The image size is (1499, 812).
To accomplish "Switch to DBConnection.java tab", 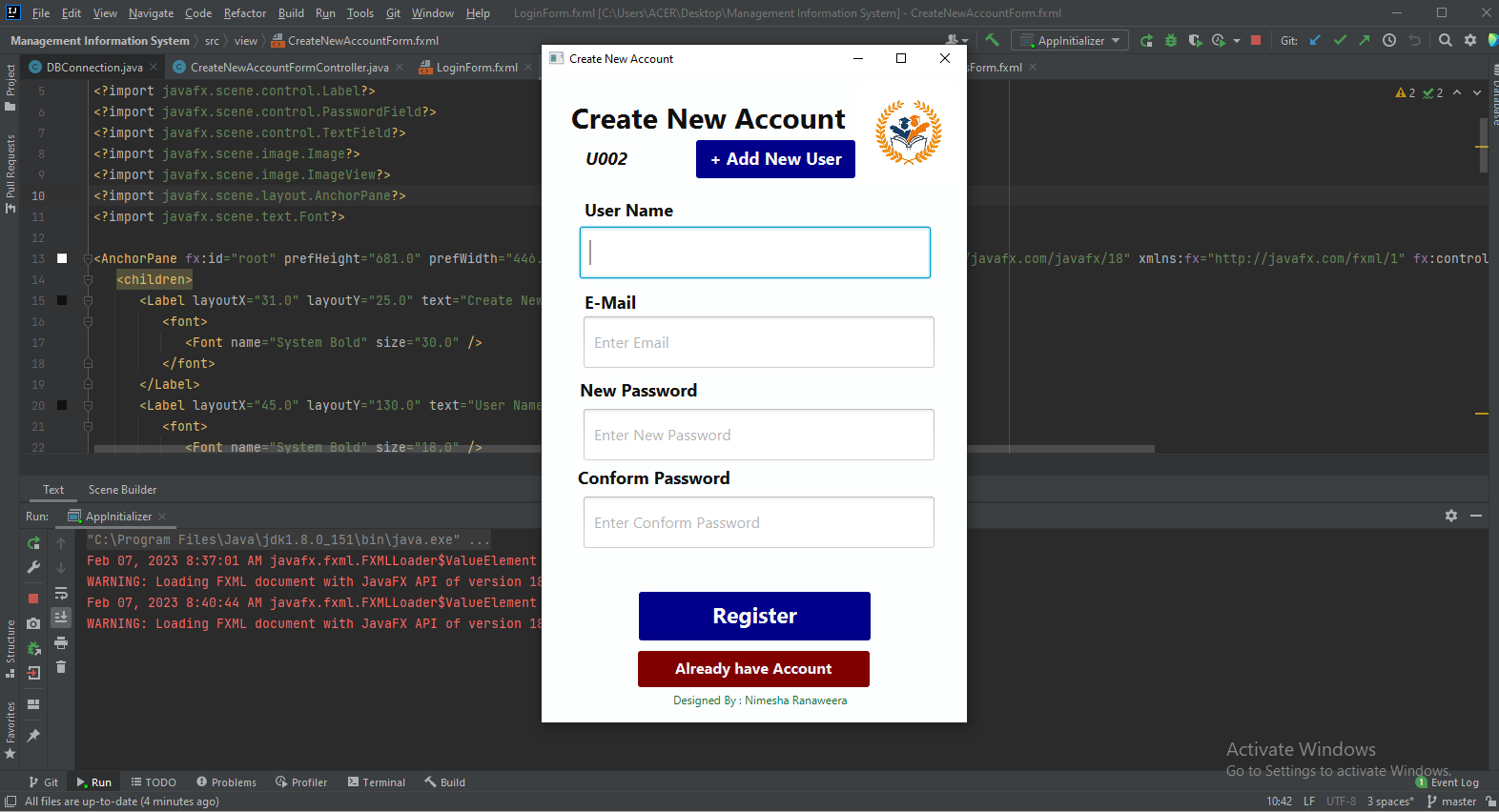I will click(93, 67).
